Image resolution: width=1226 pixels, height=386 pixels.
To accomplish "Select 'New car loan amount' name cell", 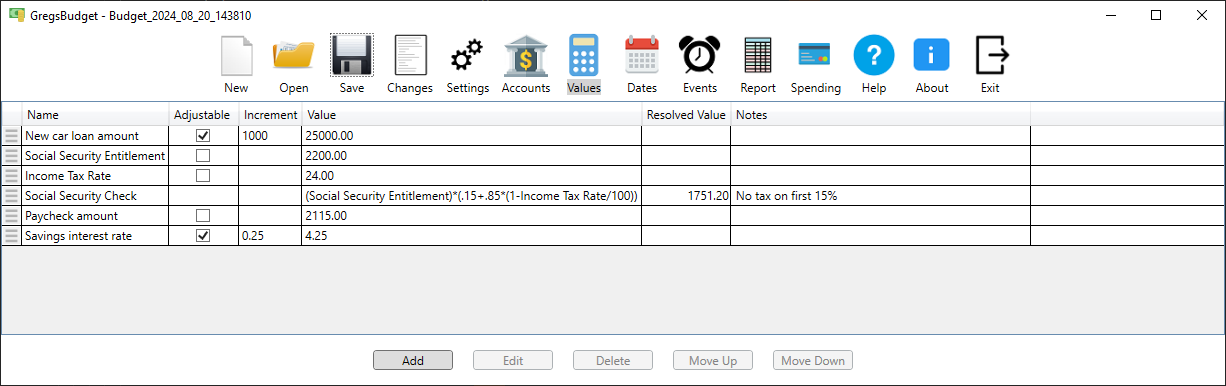I will 95,135.
